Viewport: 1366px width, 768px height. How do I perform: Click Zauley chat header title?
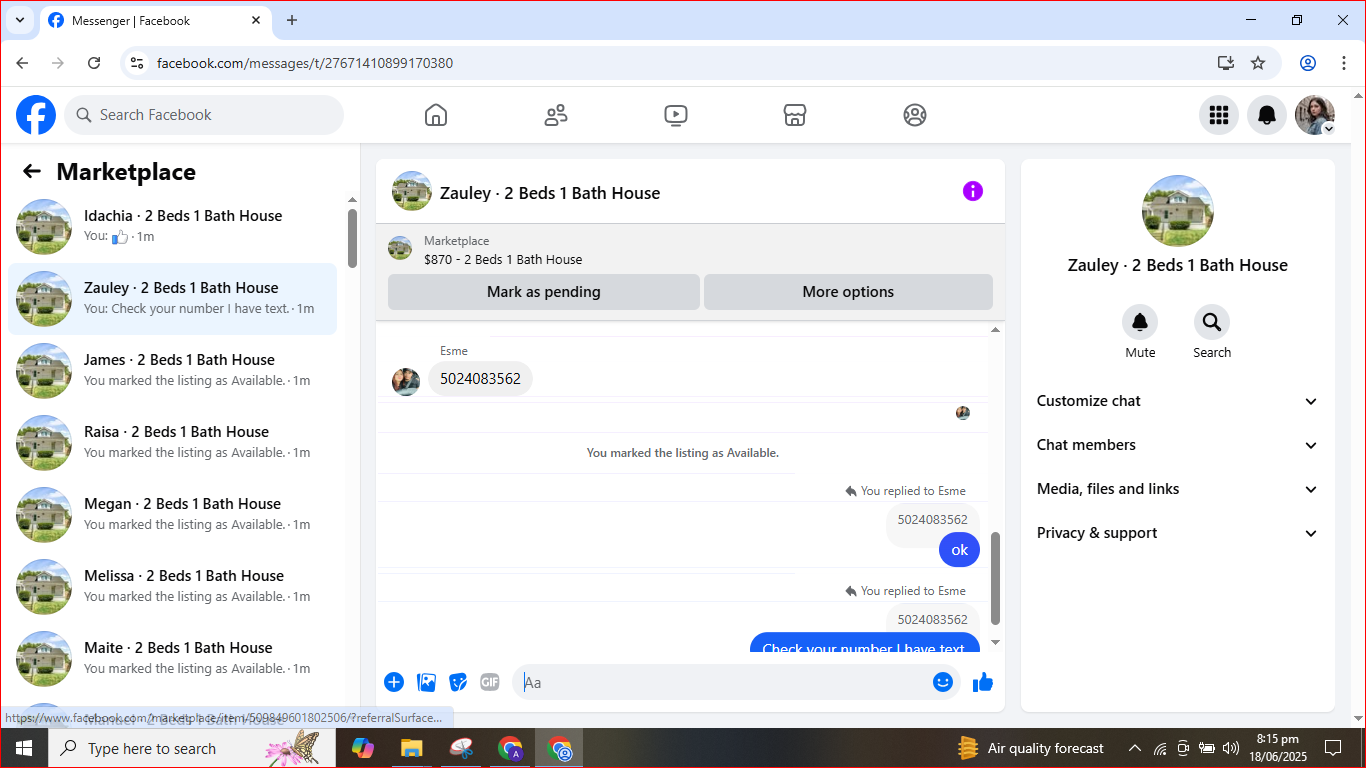(550, 193)
